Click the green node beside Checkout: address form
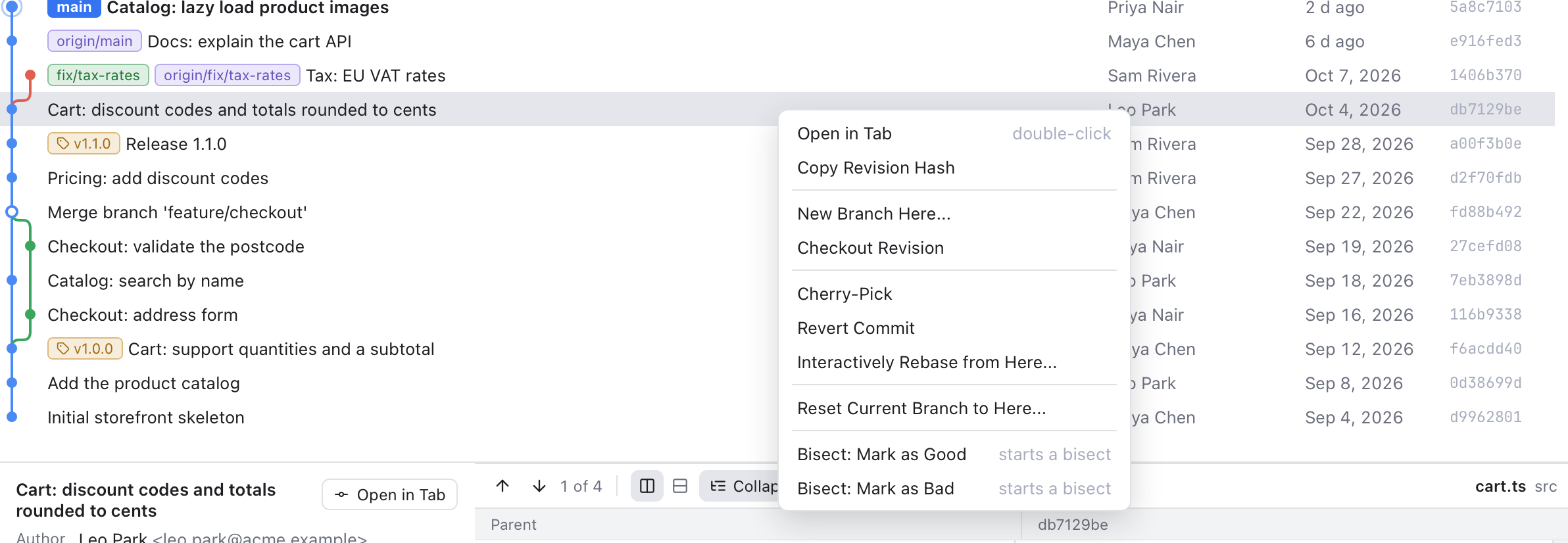This screenshot has width=1568, height=543. 30,314
